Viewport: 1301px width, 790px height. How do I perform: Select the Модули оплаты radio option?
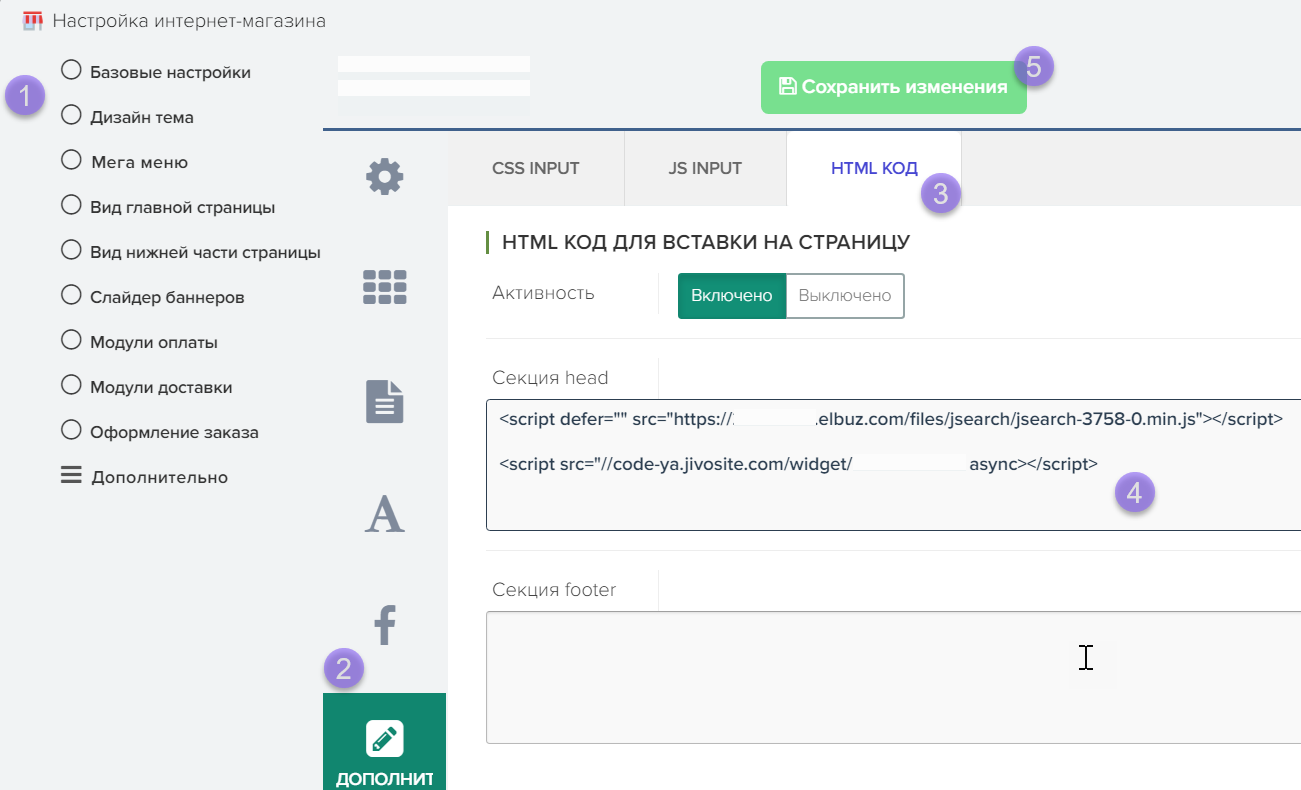click(71, 341)
